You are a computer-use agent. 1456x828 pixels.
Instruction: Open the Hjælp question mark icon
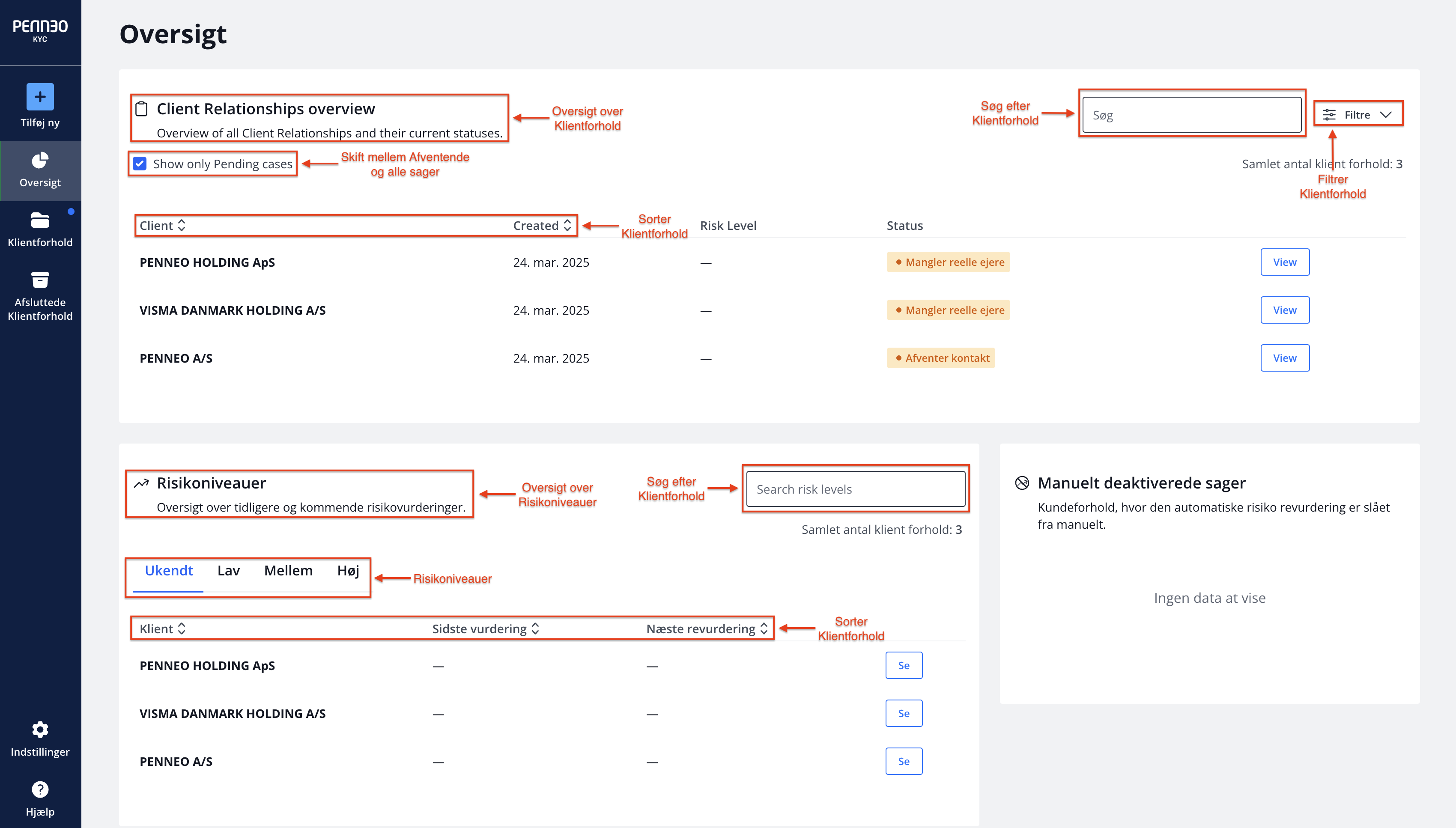[x=40, y=789]
